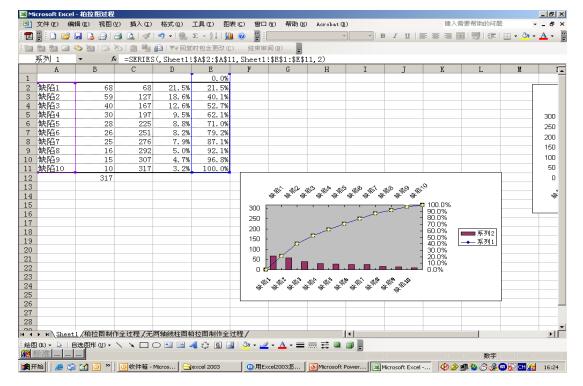Toggle Italic formatting button
583x386 pixels.
[395, 36]
